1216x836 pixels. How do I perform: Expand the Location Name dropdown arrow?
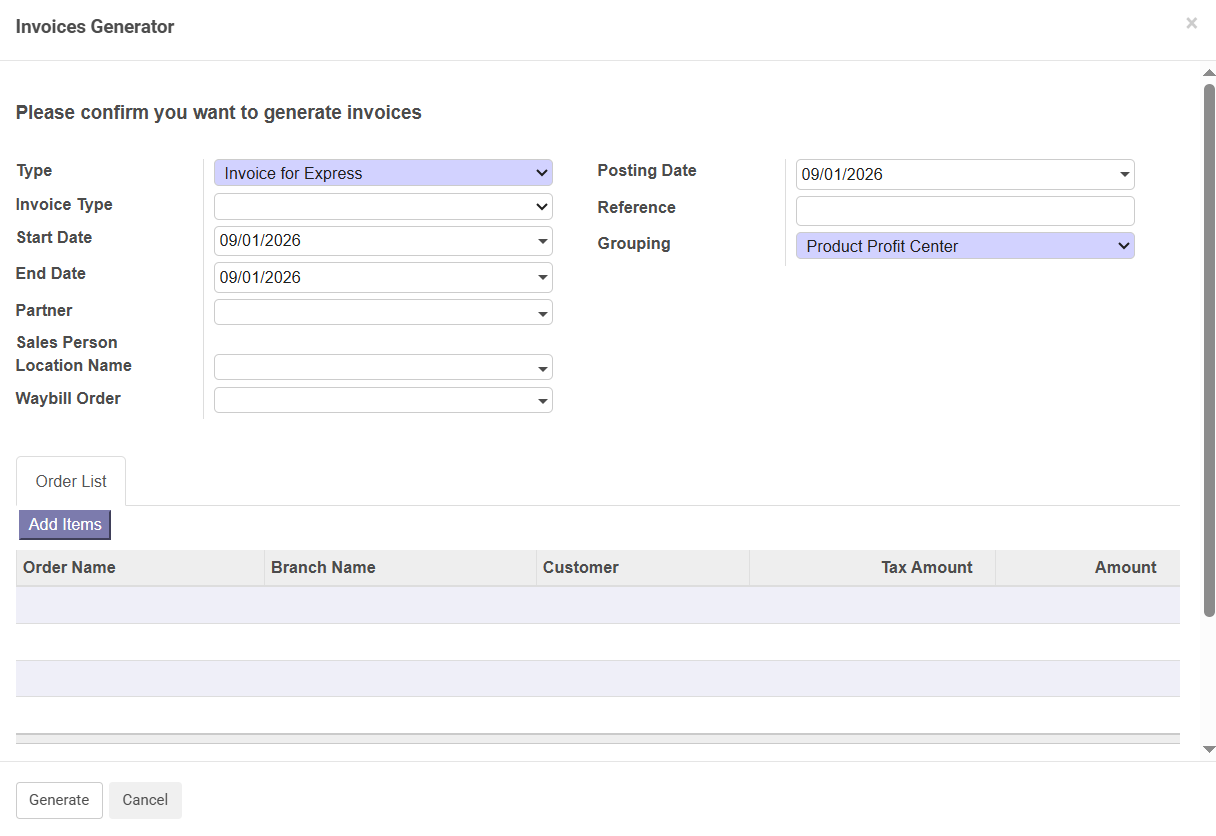(543, 368)
